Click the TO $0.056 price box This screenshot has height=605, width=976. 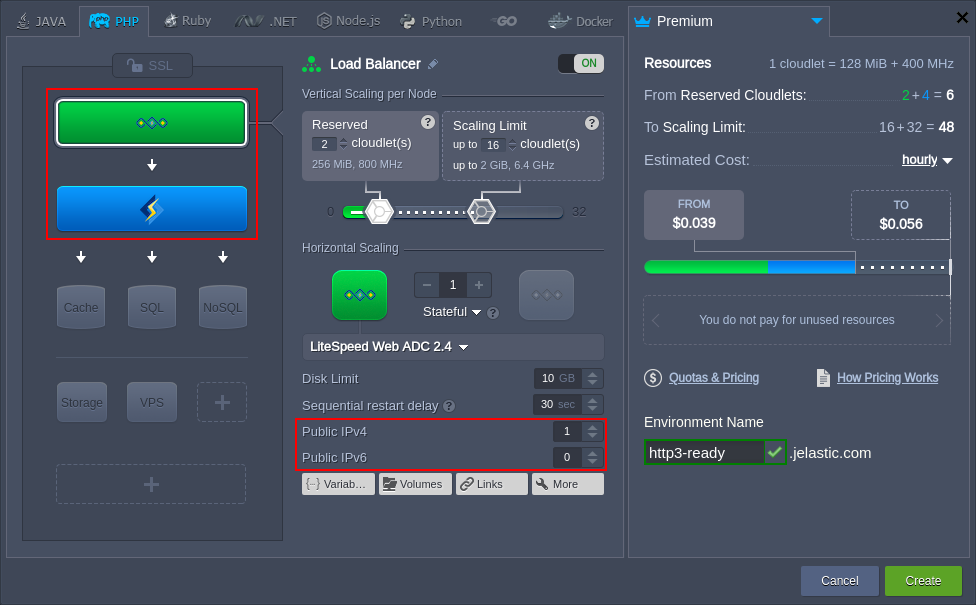[x=901, y=215]
